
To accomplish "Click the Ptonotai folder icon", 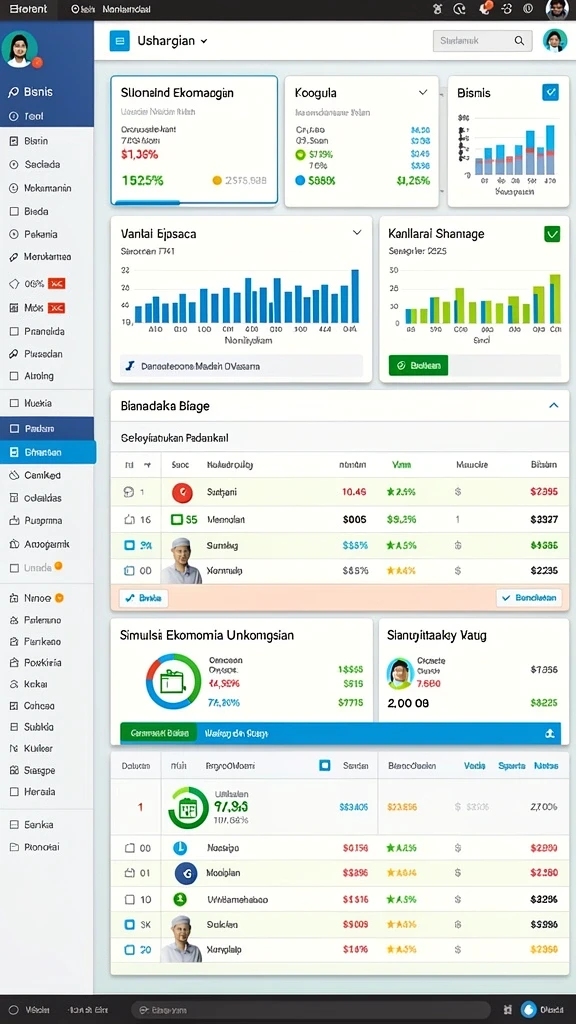I will click(x=13, y=846).
